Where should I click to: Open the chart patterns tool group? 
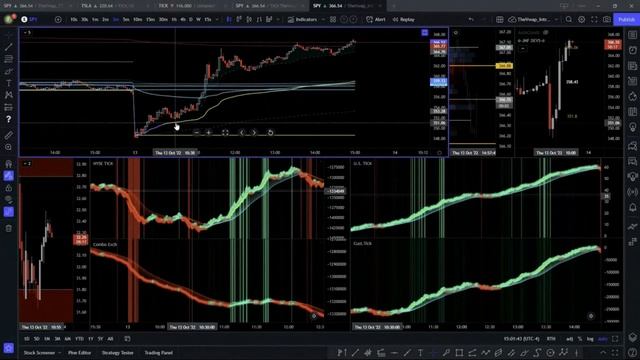pos(9,95)
